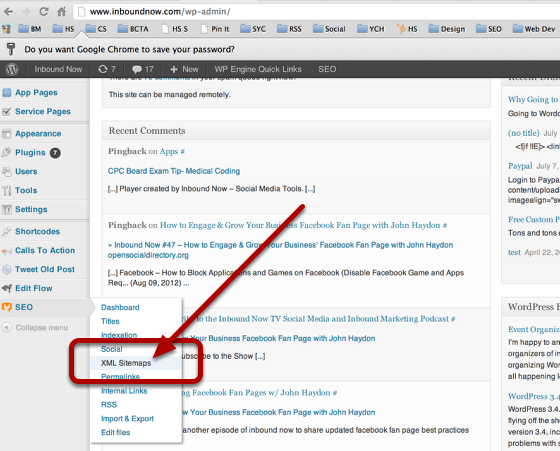The width and height of the screenshot is (560, 451).
Task: Open Users menu in sidebar
Action: [26, 171]
